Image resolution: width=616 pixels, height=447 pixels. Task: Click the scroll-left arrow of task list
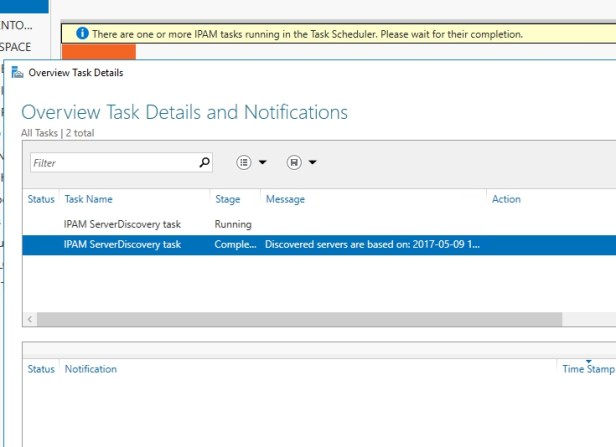(x=30, y=319)
